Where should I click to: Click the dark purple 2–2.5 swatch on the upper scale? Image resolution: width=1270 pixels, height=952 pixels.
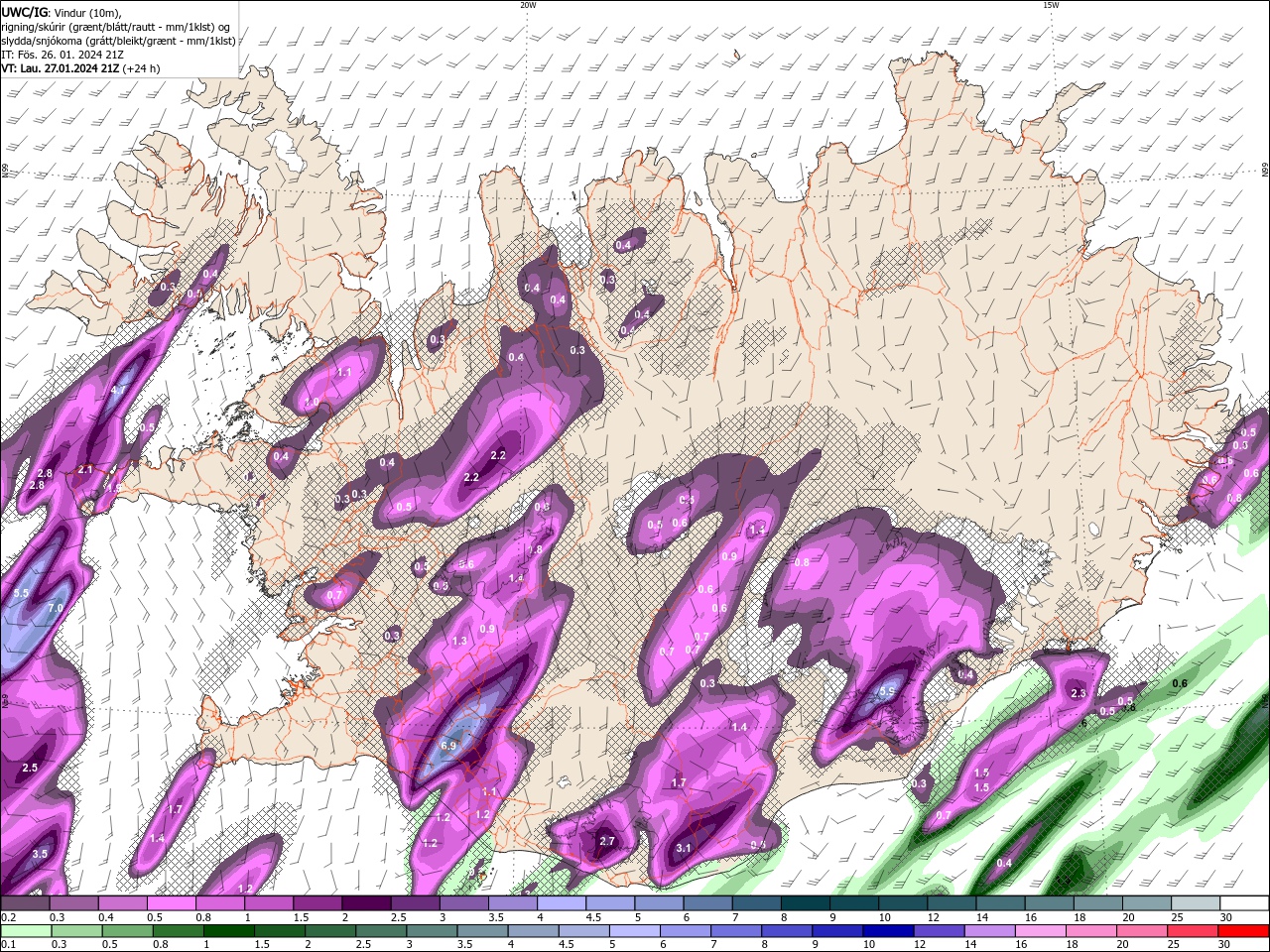pyautogui.click(x=366, y=902)
